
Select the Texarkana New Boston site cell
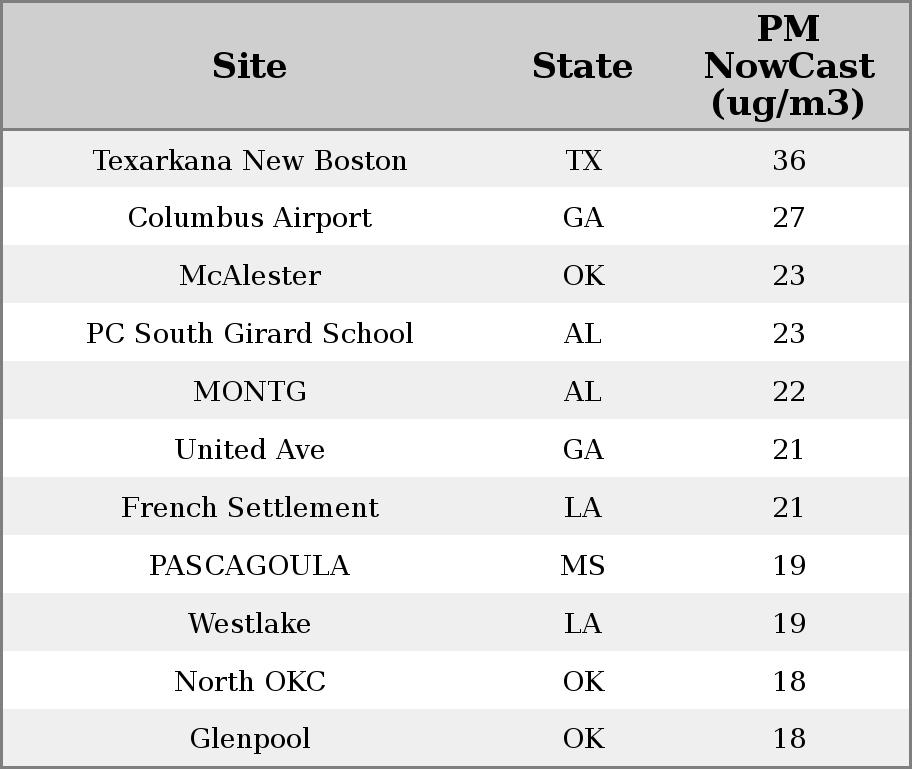250,160
